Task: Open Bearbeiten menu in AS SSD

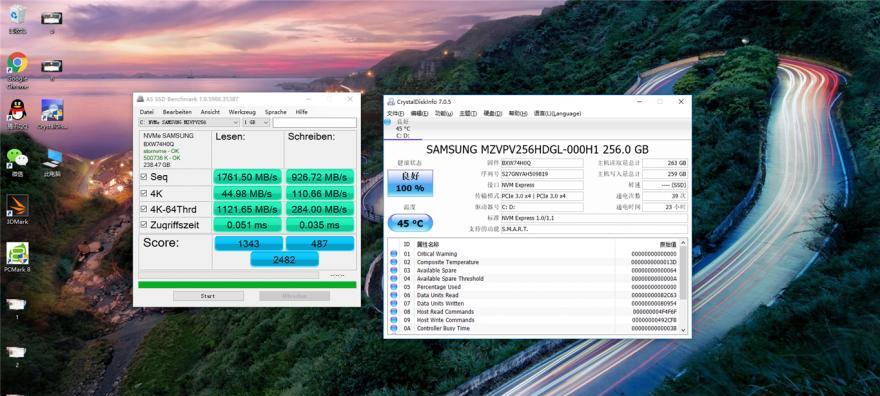Action: [x=177, y=112]
